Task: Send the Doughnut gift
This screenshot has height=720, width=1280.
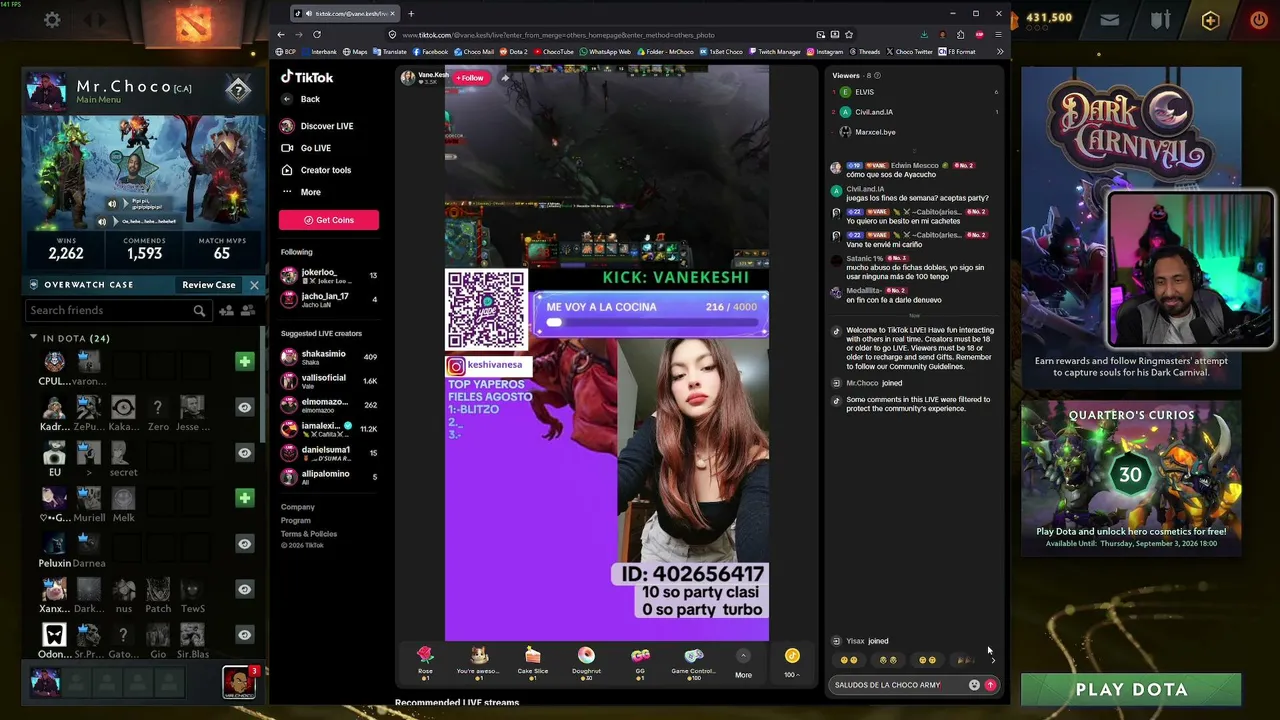Action: (586, 661)
